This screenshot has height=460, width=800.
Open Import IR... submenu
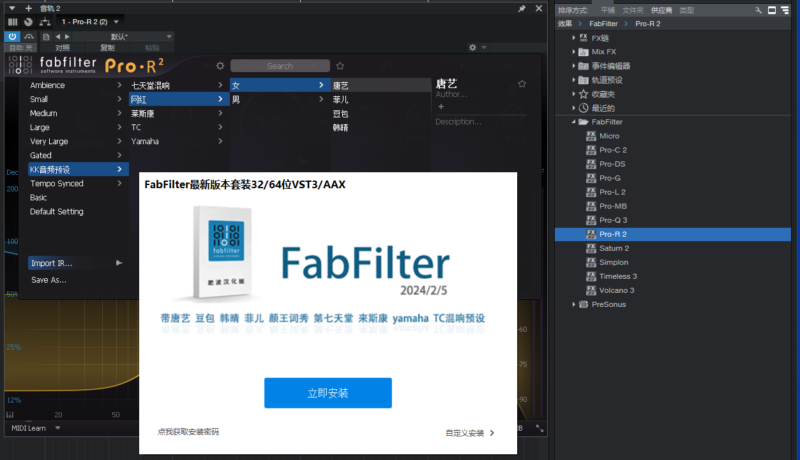pyautogui.click(x=76, y=263)
